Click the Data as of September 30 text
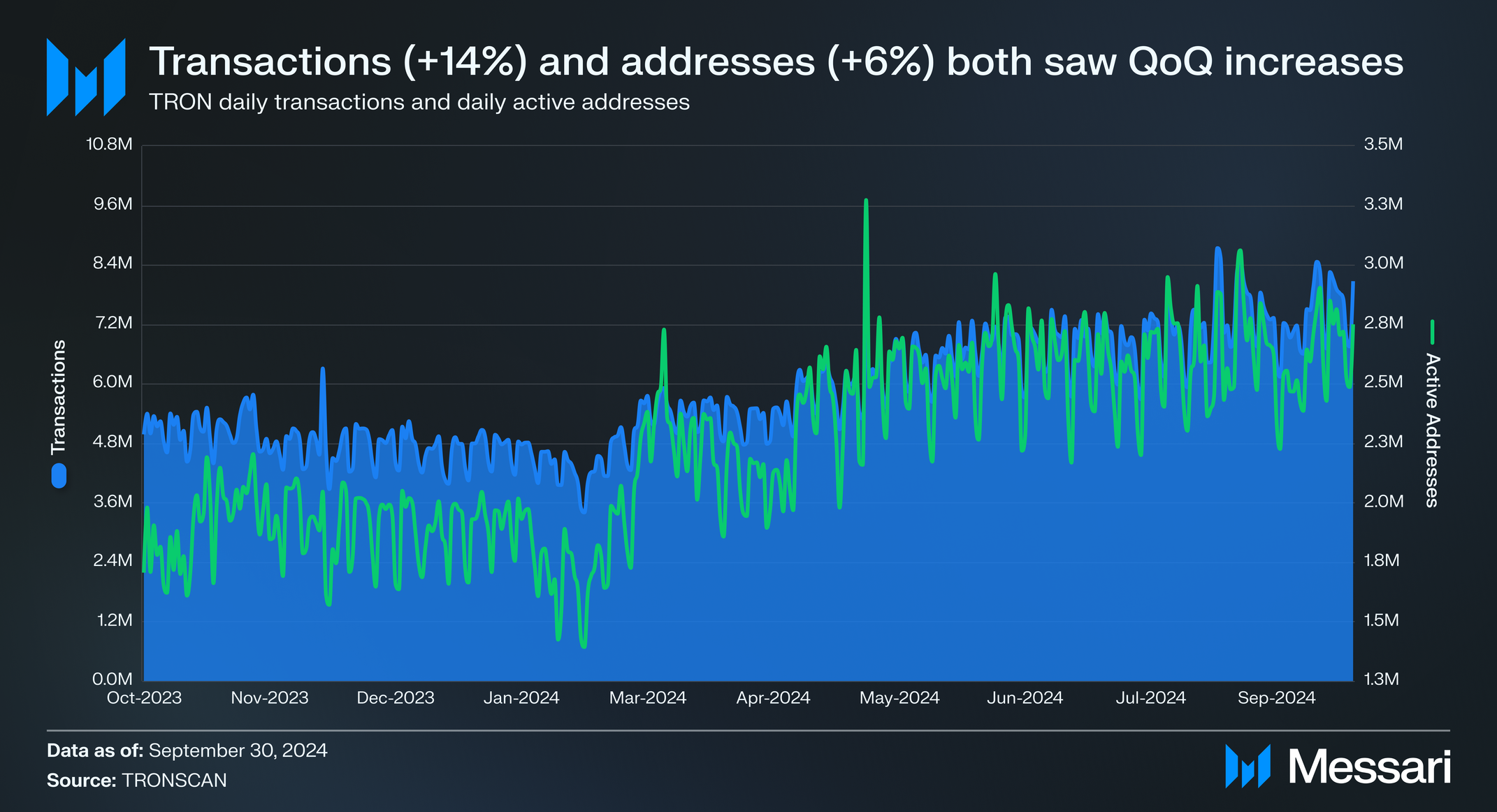This screenshot has height=812, width=1497. point(187,751)
